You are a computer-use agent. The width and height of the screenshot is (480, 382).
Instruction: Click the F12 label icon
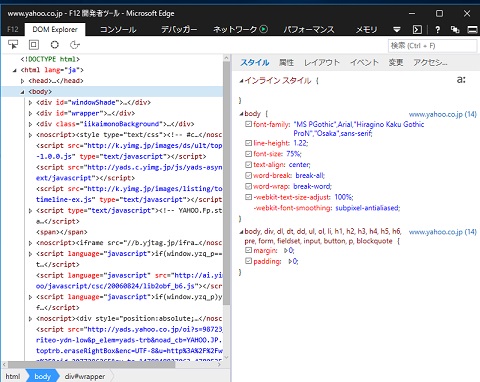click(x=13, y=29)
